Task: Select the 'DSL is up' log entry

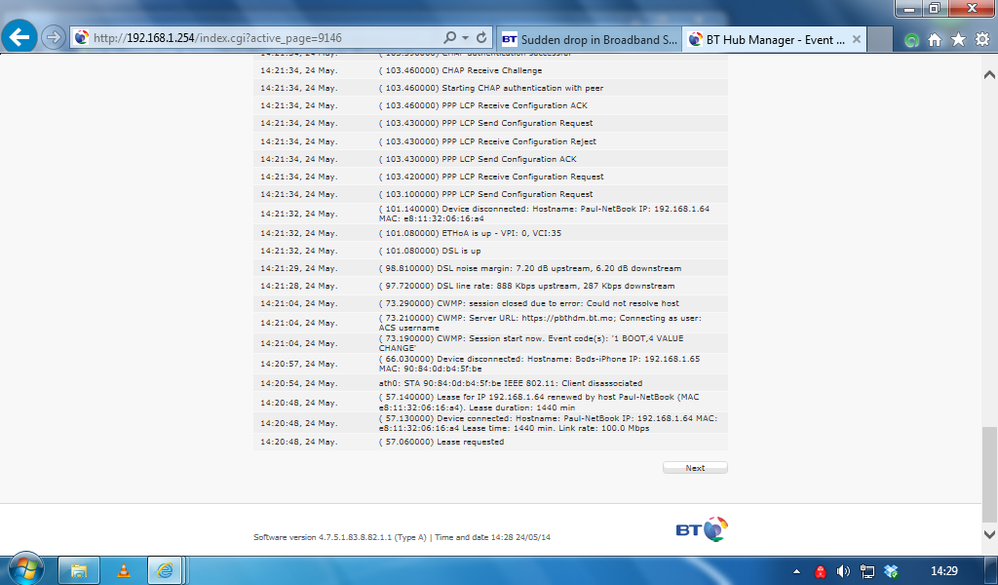Action: (x=490, y=251)
